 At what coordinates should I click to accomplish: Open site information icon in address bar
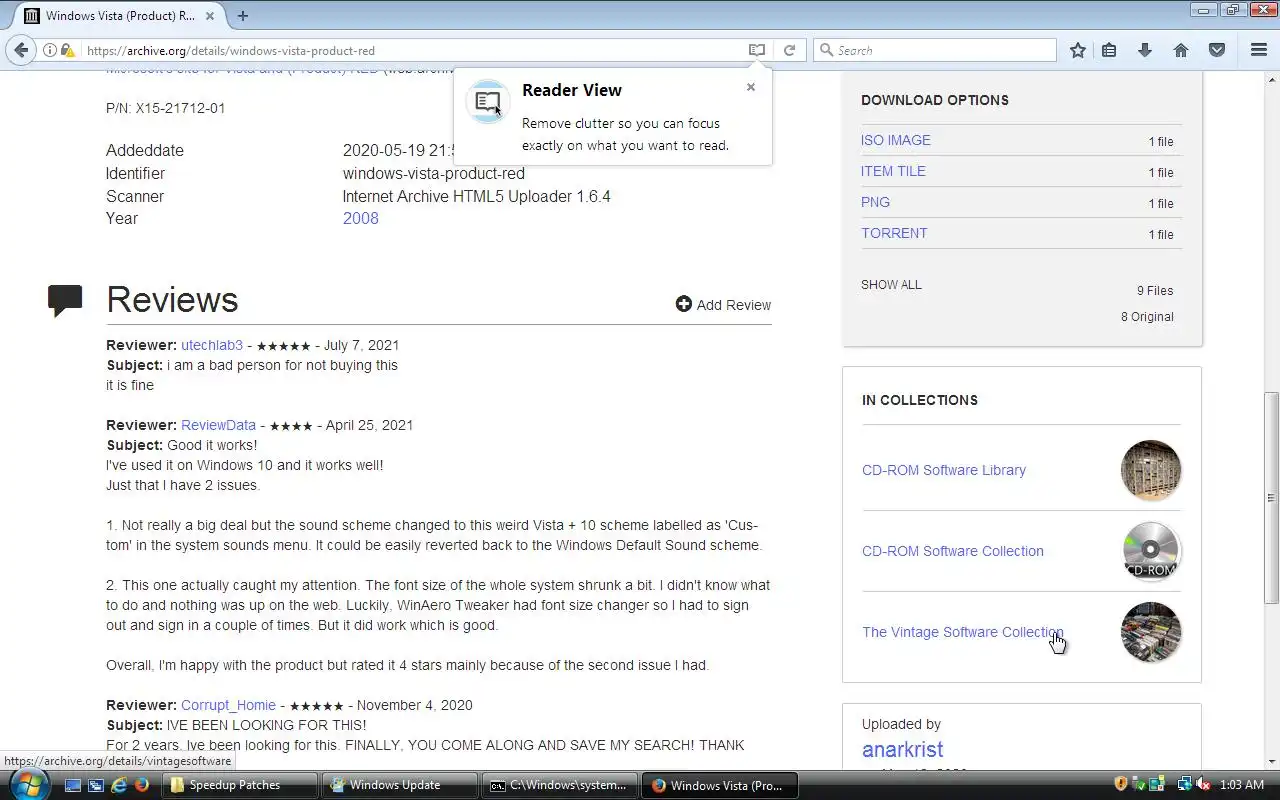tap(49, 50)
